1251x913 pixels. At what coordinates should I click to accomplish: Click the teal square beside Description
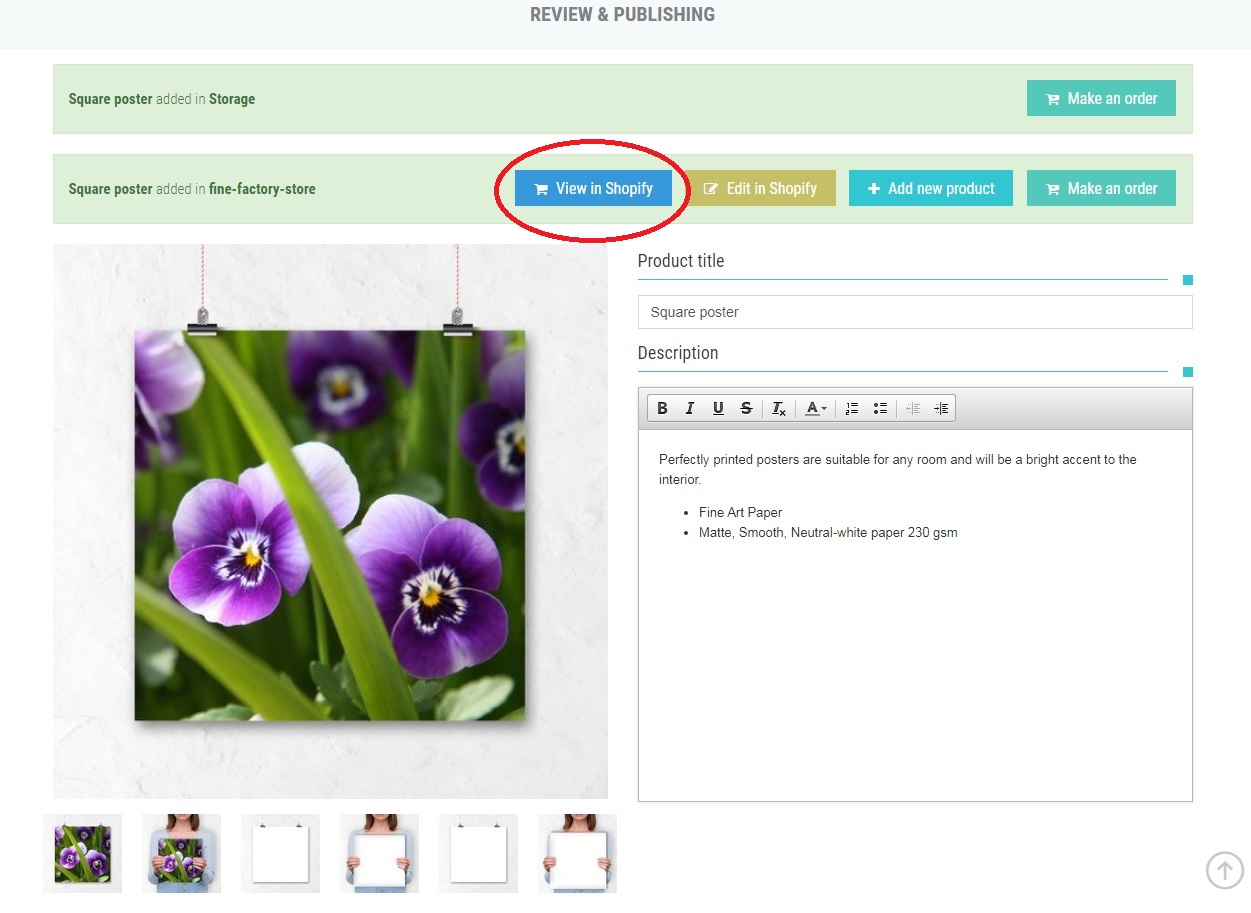click(1188, 372)
